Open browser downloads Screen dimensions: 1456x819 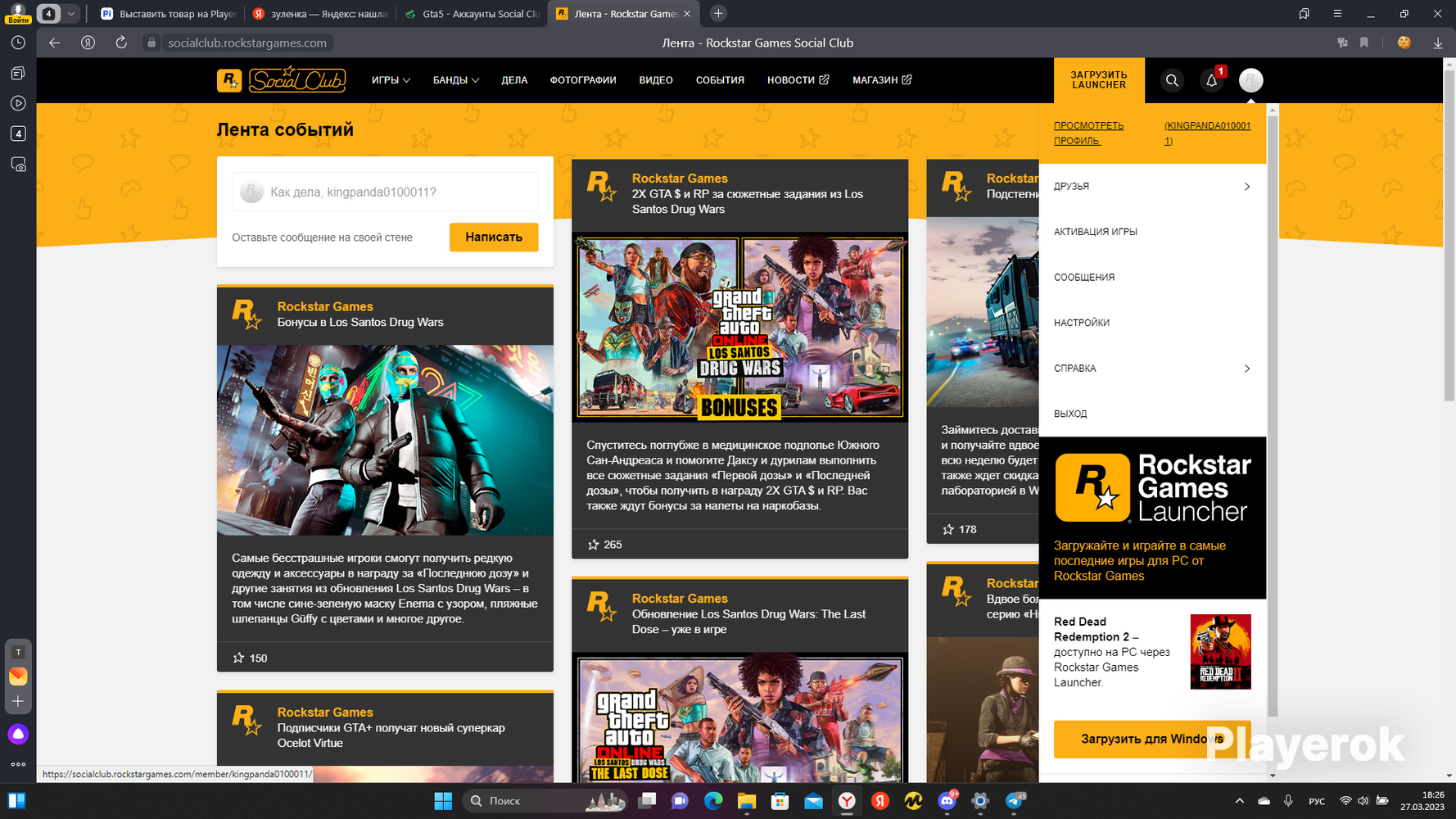tap(1438, 43)
